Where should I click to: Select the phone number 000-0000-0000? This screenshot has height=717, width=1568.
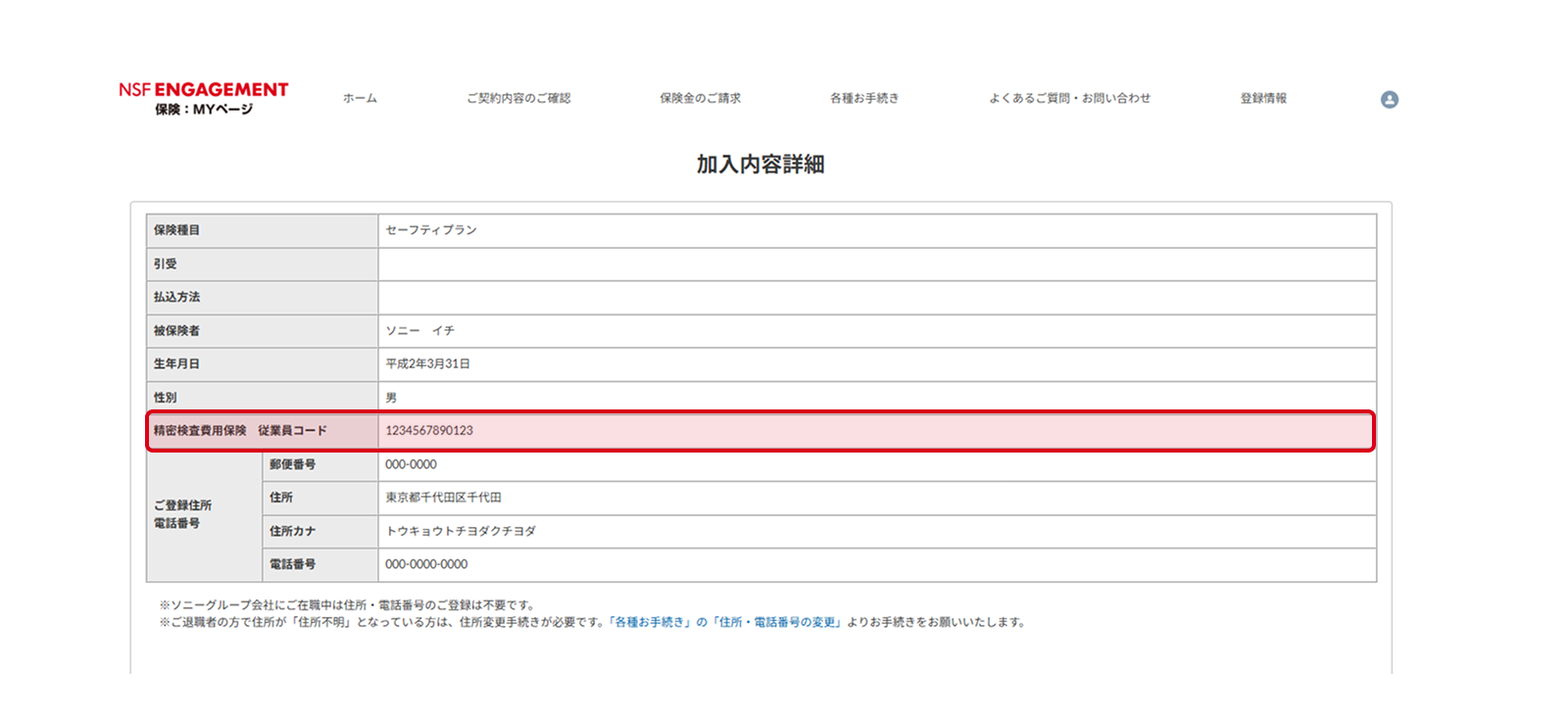click(x=426, y=564)
